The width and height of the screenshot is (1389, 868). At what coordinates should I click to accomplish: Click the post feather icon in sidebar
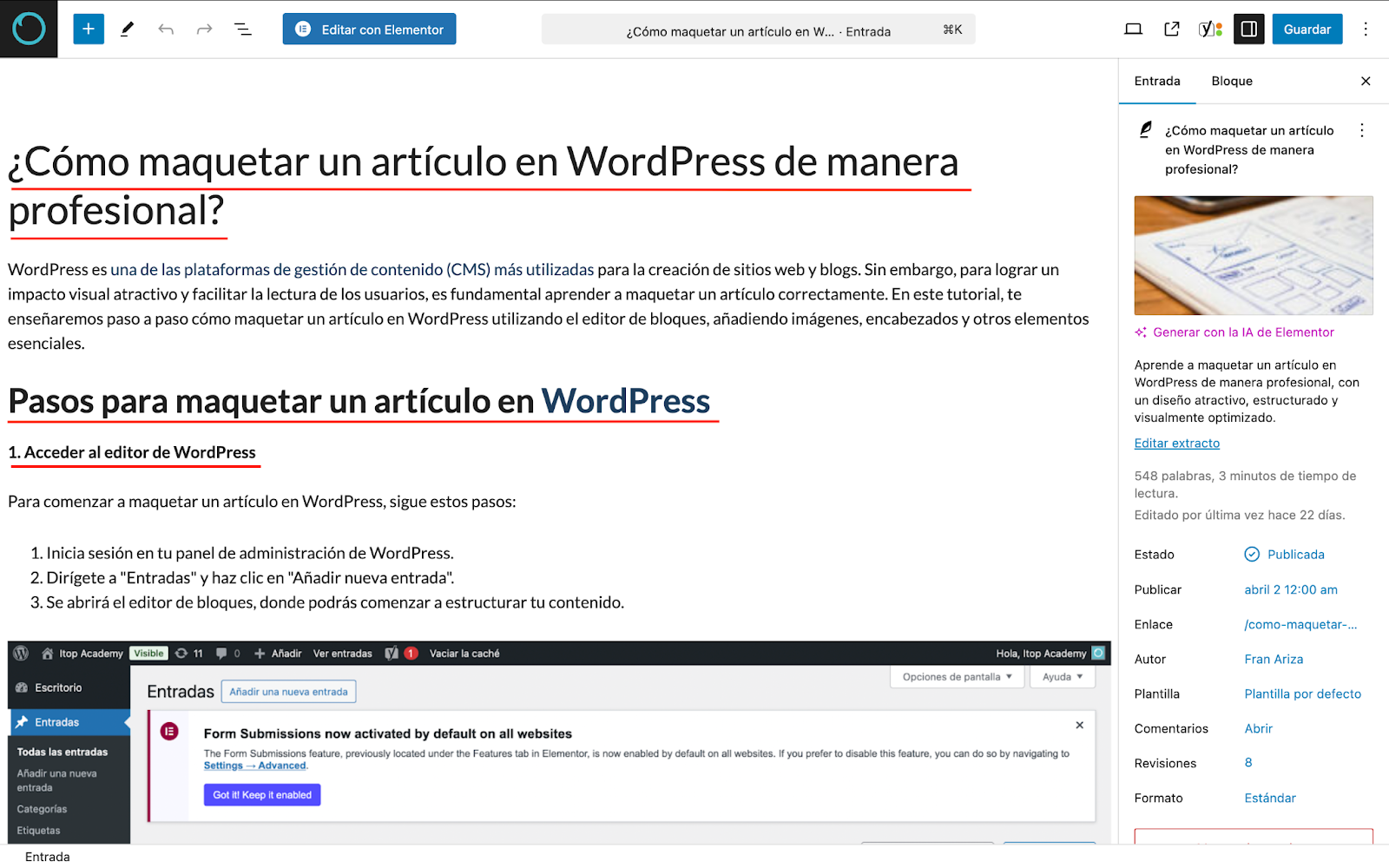click(x=1146, y=129)
